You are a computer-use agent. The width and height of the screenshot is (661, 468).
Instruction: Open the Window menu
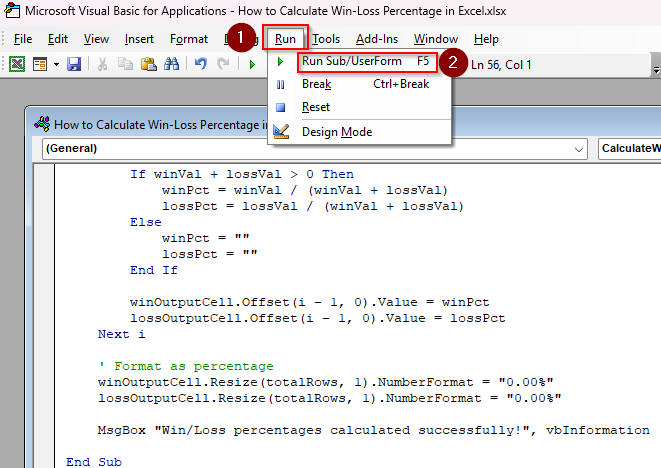tap(435, 39)
